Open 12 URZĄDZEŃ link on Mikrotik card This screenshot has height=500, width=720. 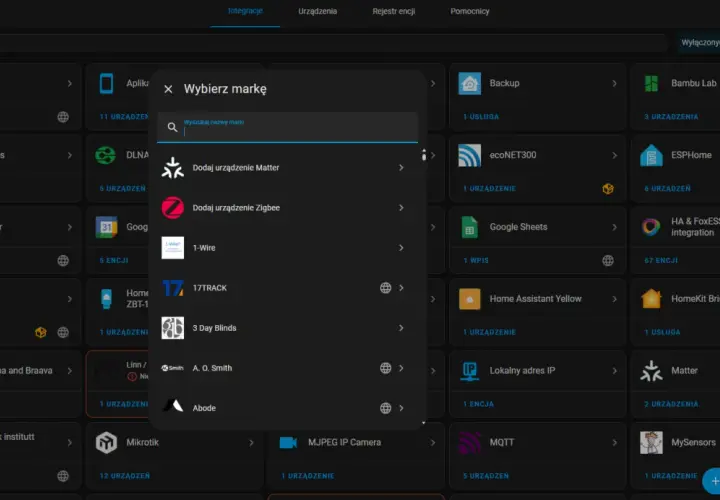pos(124,476)
